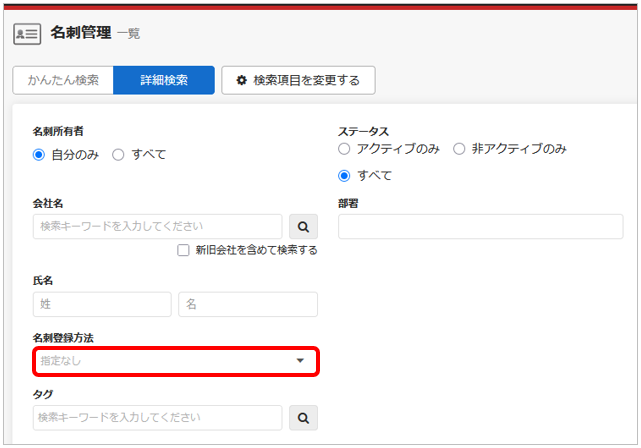The image size is (641, 448).
Task: Select すべて under 名刺所有者
Action: tap(118, 154)
